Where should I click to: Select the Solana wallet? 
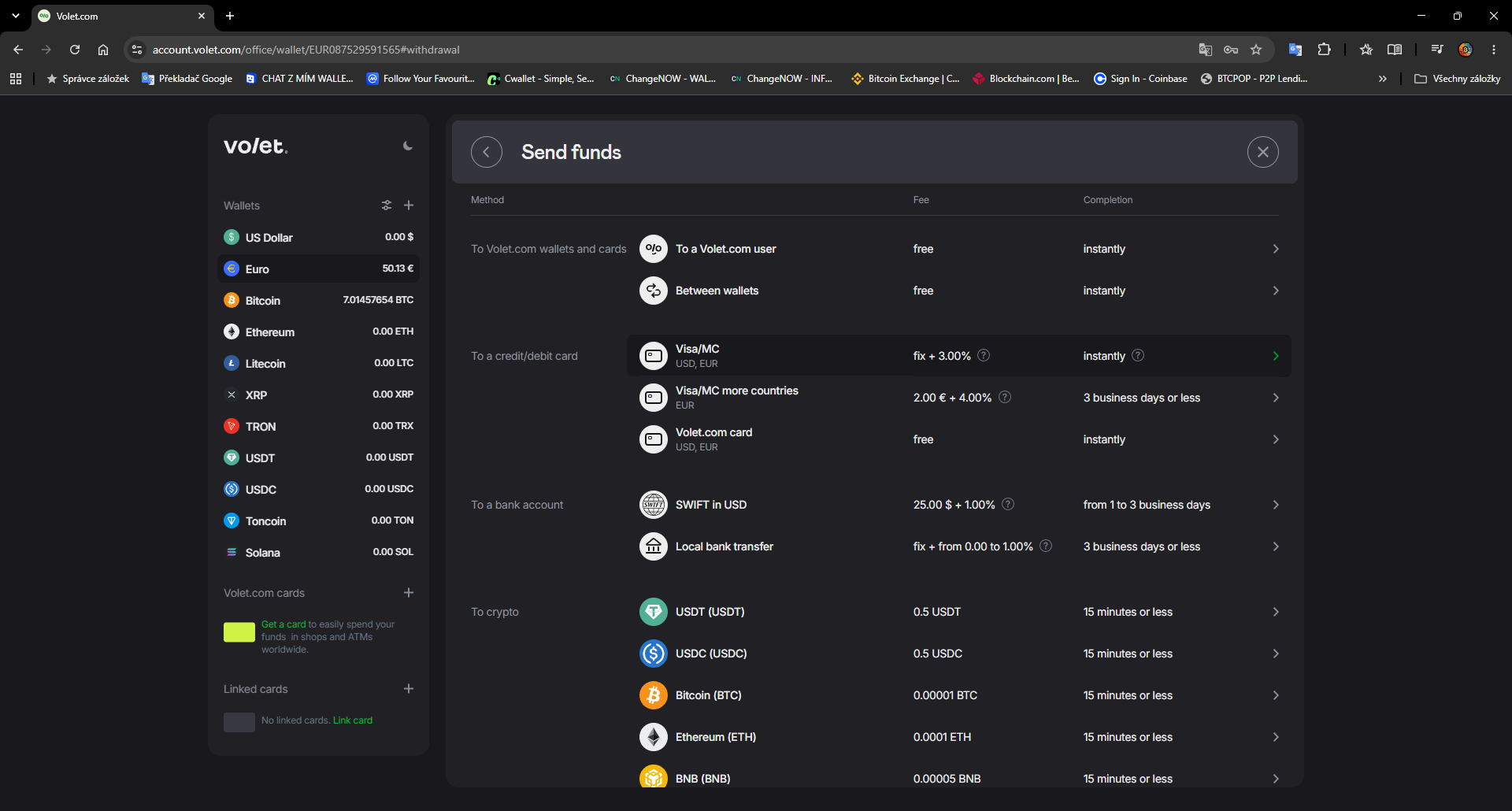click(x=318, y=552)
